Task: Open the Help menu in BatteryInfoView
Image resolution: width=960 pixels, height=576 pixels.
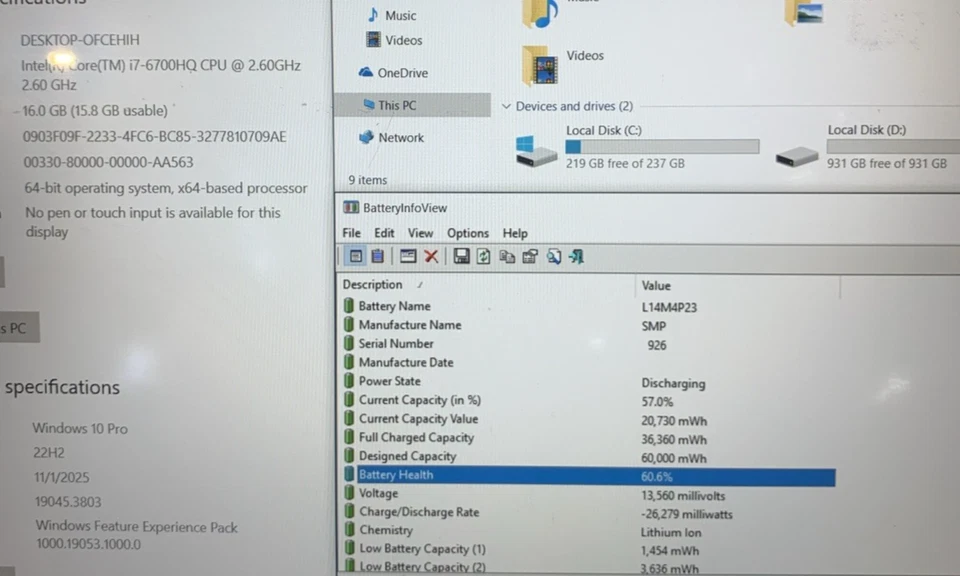Action: 515,233
